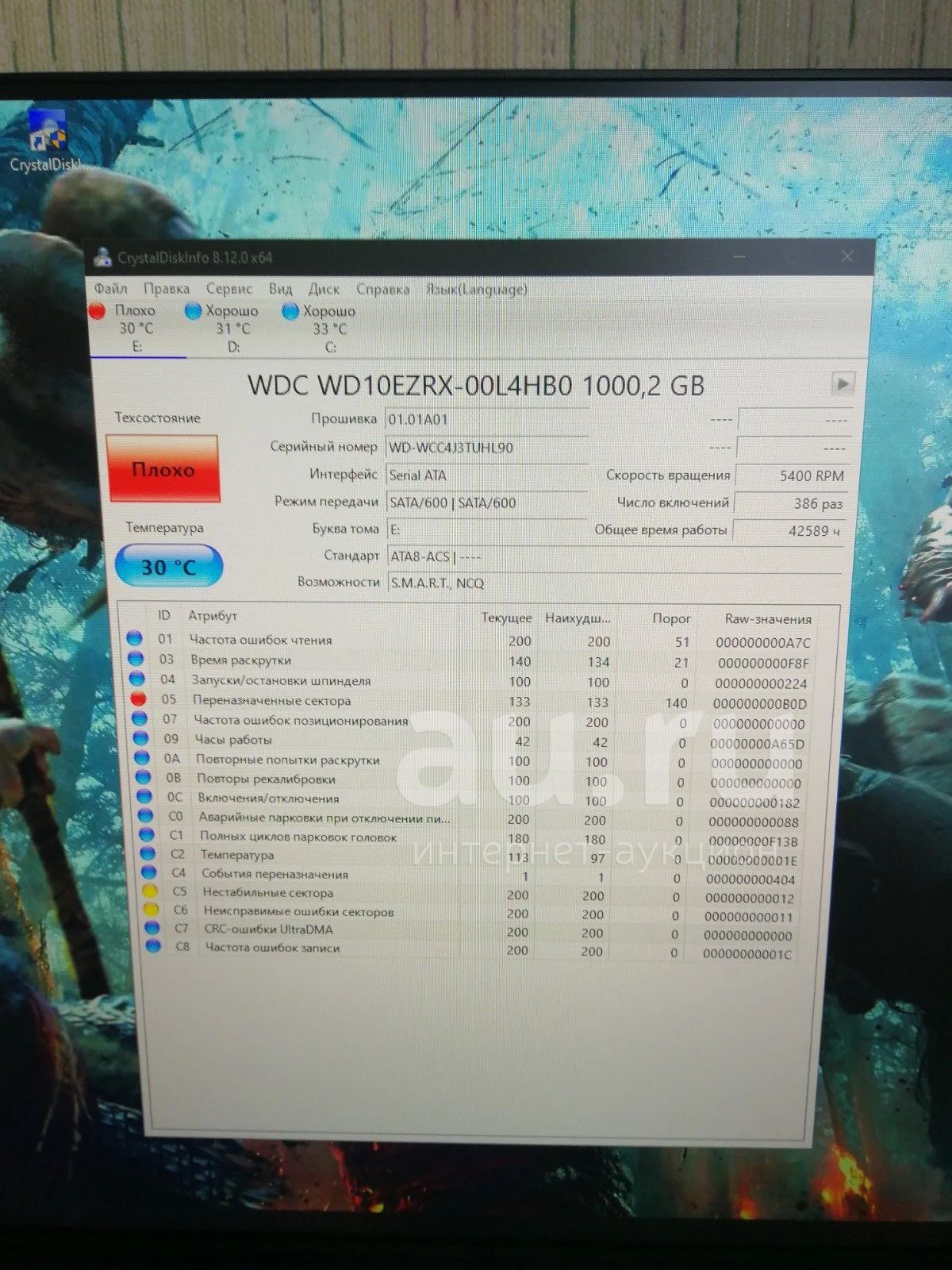Click status dot for 'Полных циклов парковок головок'
The height and width of the screenshot is (1270, 952).
147,834
